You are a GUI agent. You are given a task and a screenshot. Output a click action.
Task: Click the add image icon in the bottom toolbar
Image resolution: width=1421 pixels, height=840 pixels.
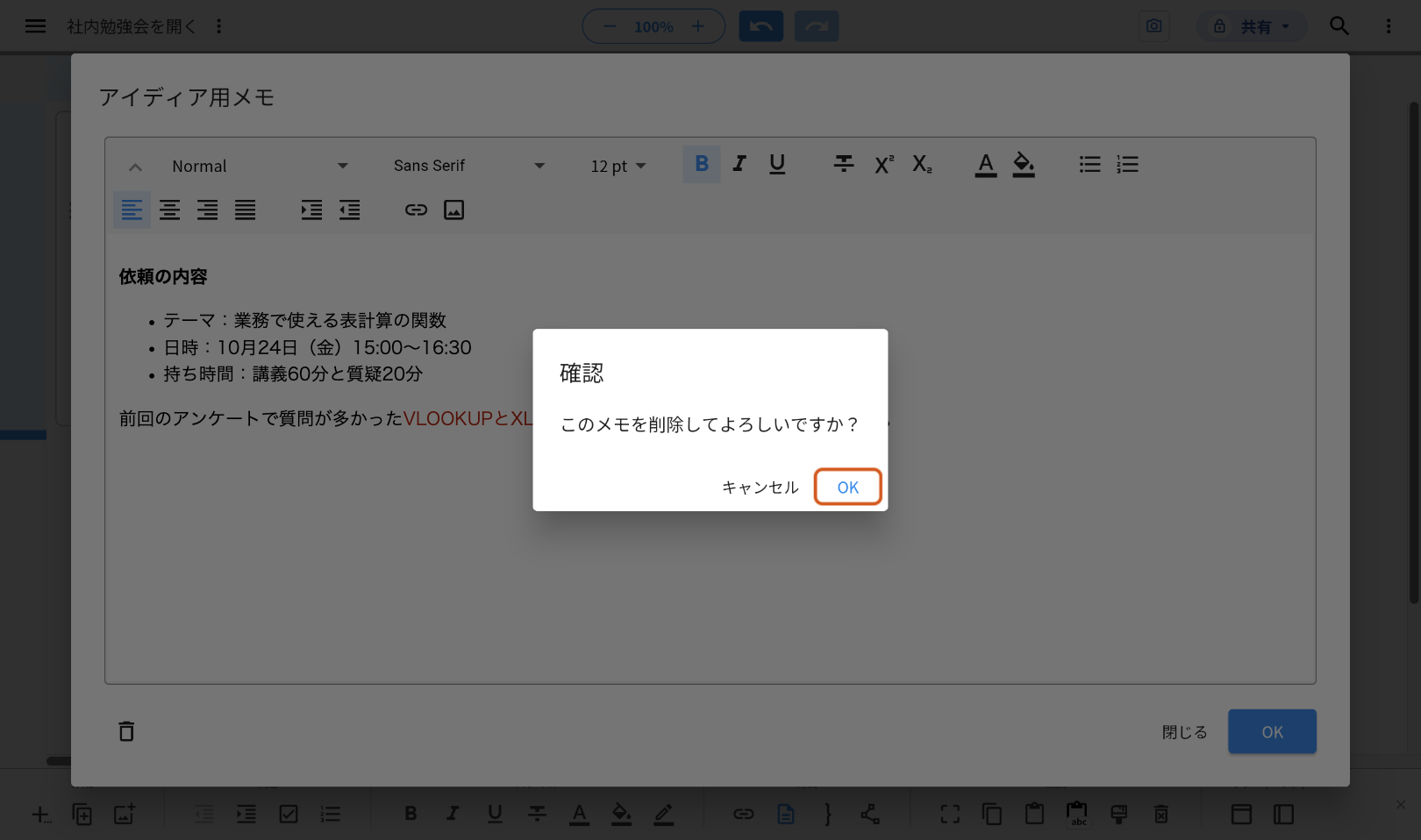[125, 815]
